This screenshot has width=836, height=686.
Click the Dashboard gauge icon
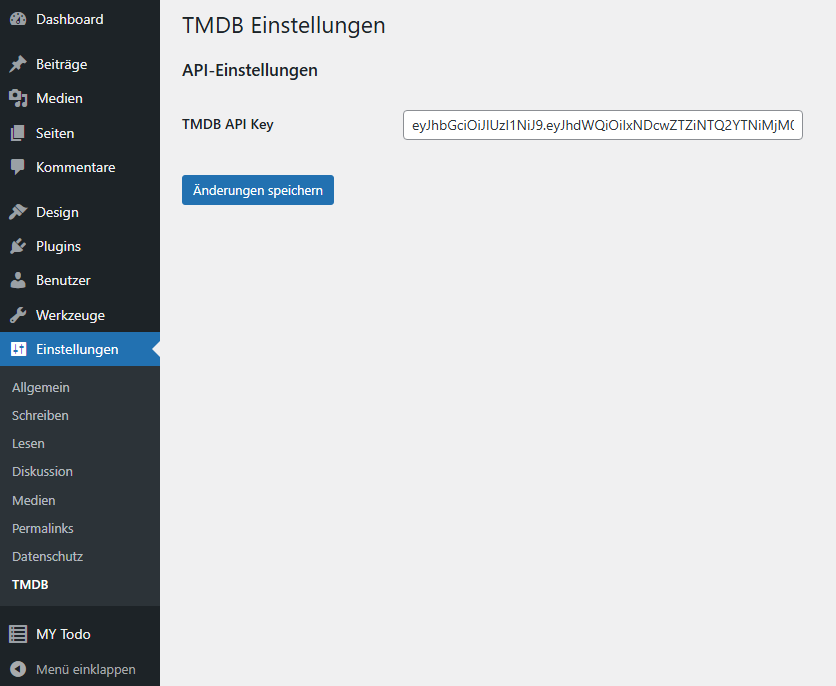pos(18,19)
